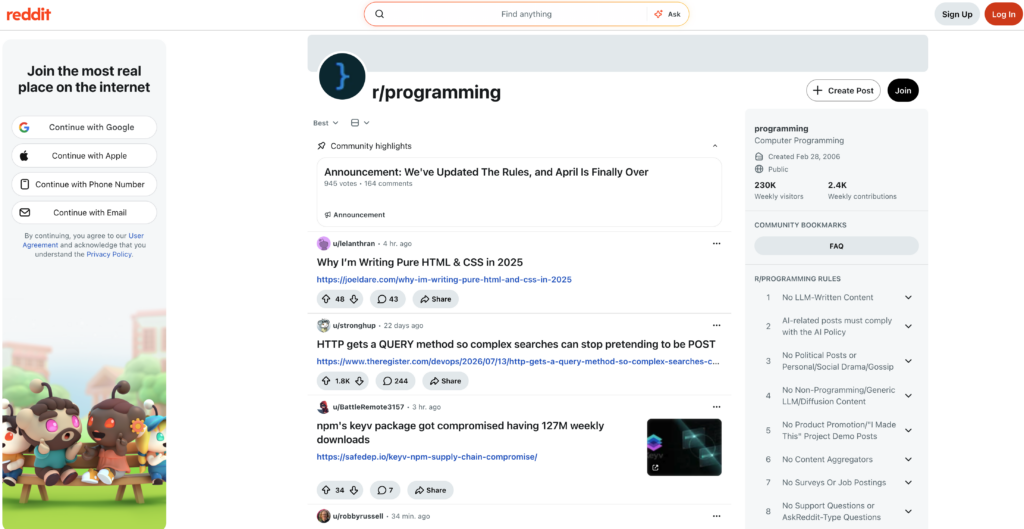Open the 7 comments on keyv post
Image resolution: width=1024 pixels, height=529 pixels.
pos(385,490)
